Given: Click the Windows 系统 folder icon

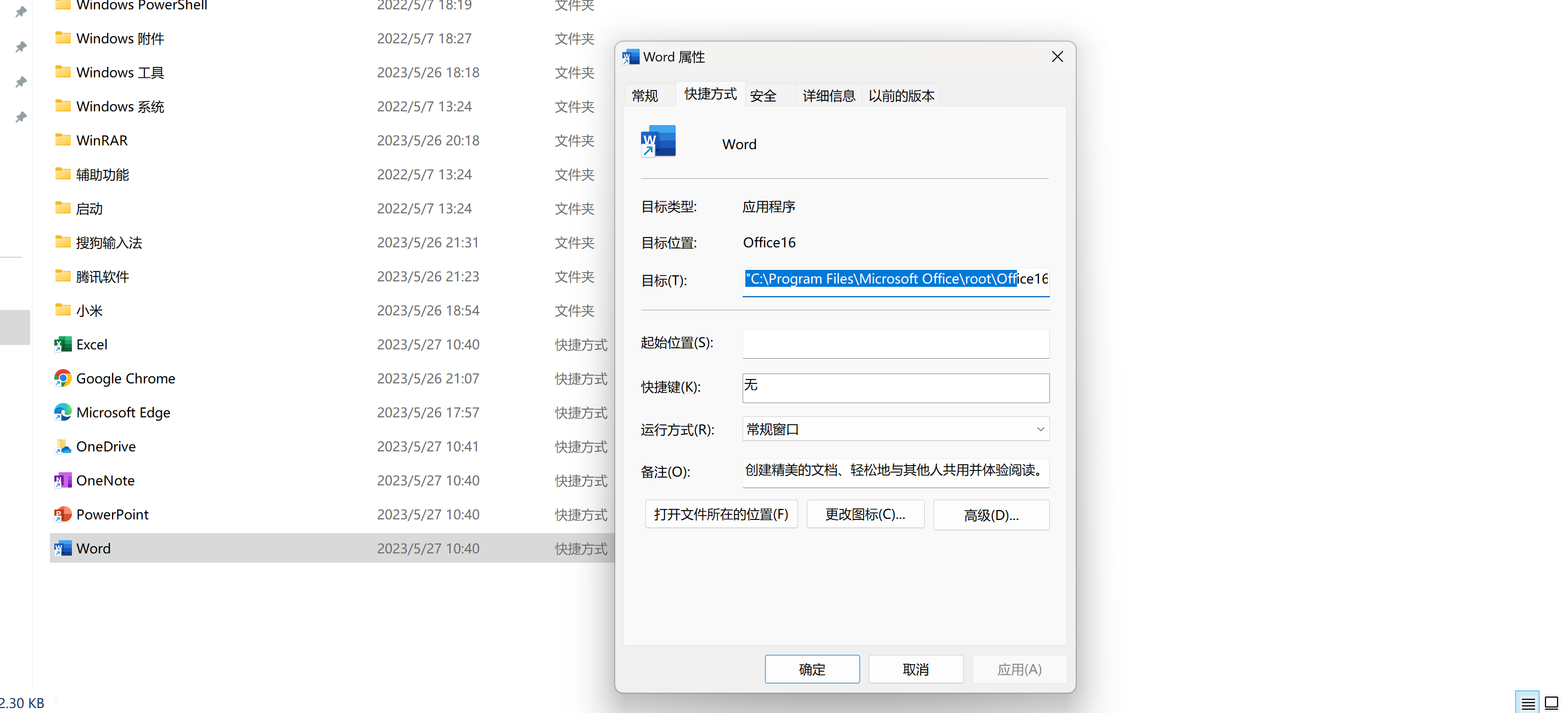Looking at the screenshot, I should pos(63,106).
